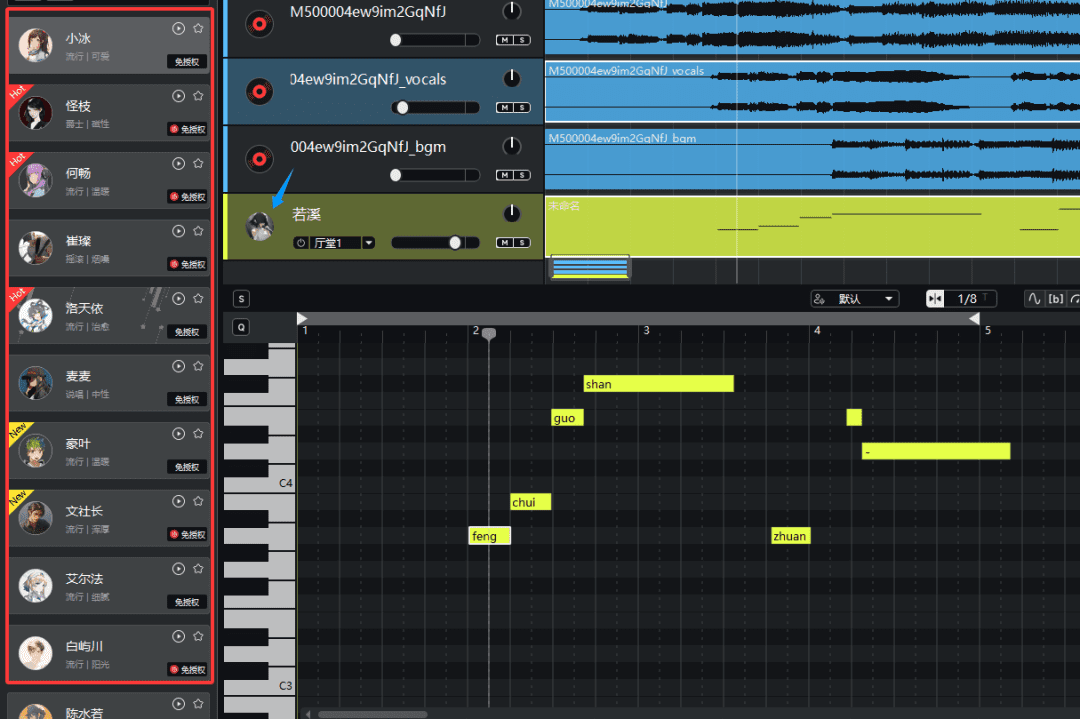1080x719 pixels.
Task: Play the 洛天依 voice preview
Action: click(x=178, y=298)
